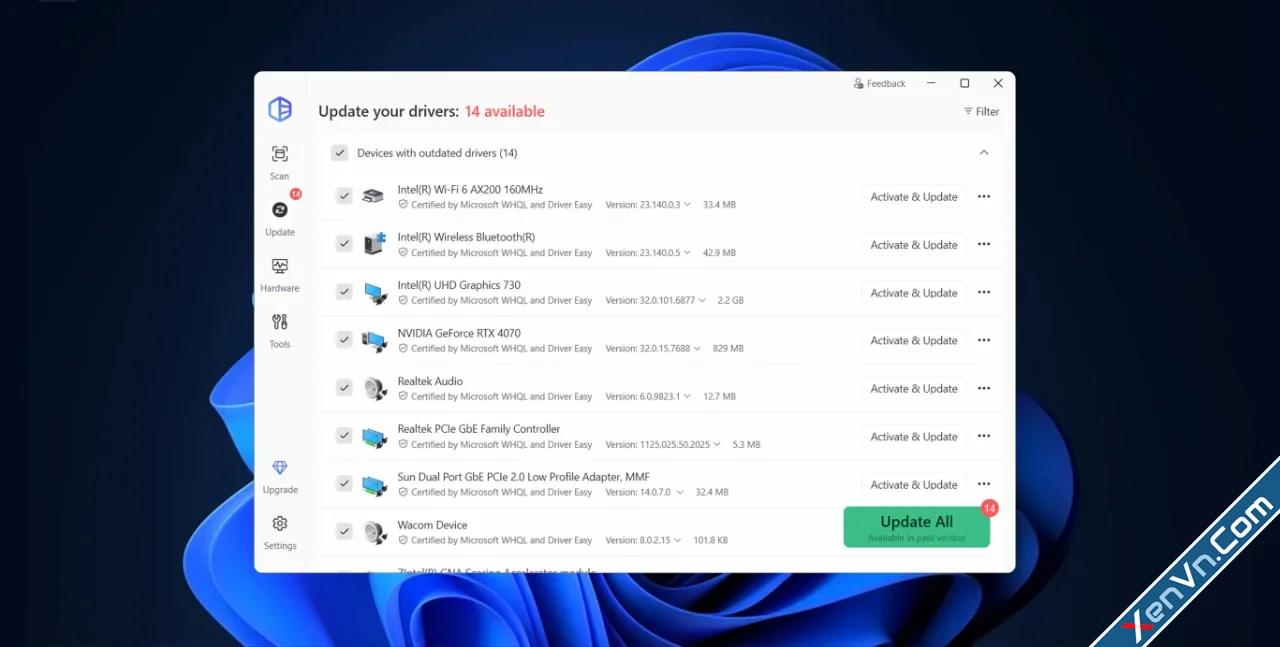
Task: Select the NVIDIA GeForce RTX 4070 name text
Action: pyautogui.click(x=459, y=333)
